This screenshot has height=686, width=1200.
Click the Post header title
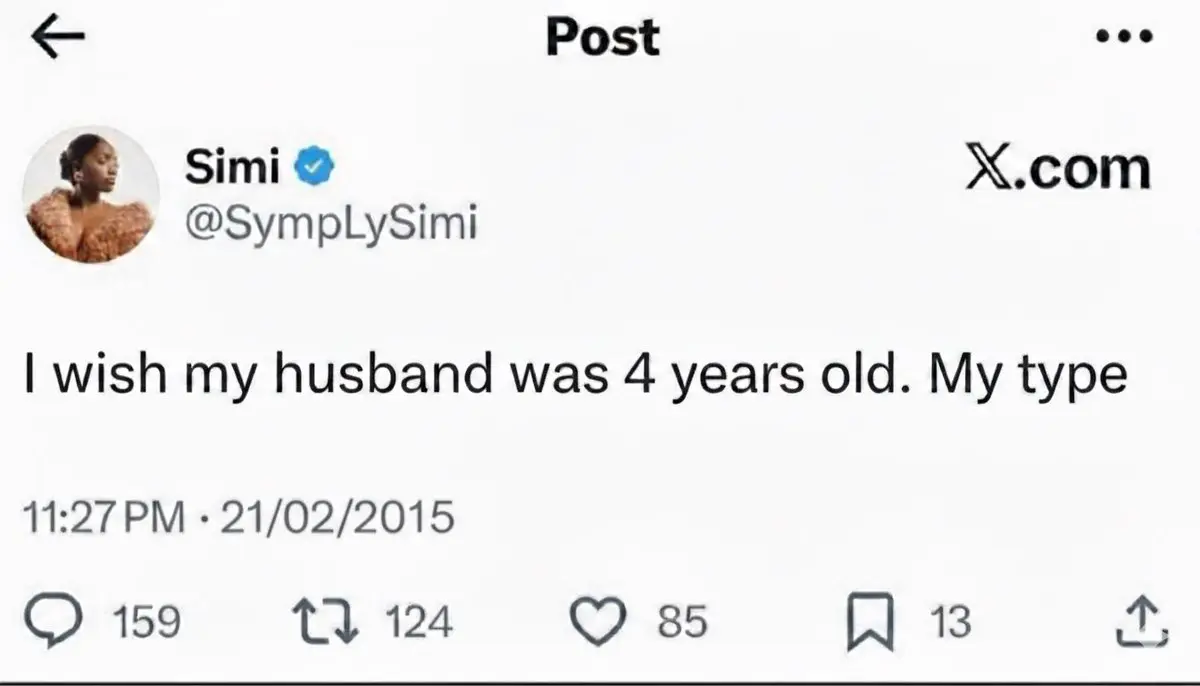click(602, 37)
